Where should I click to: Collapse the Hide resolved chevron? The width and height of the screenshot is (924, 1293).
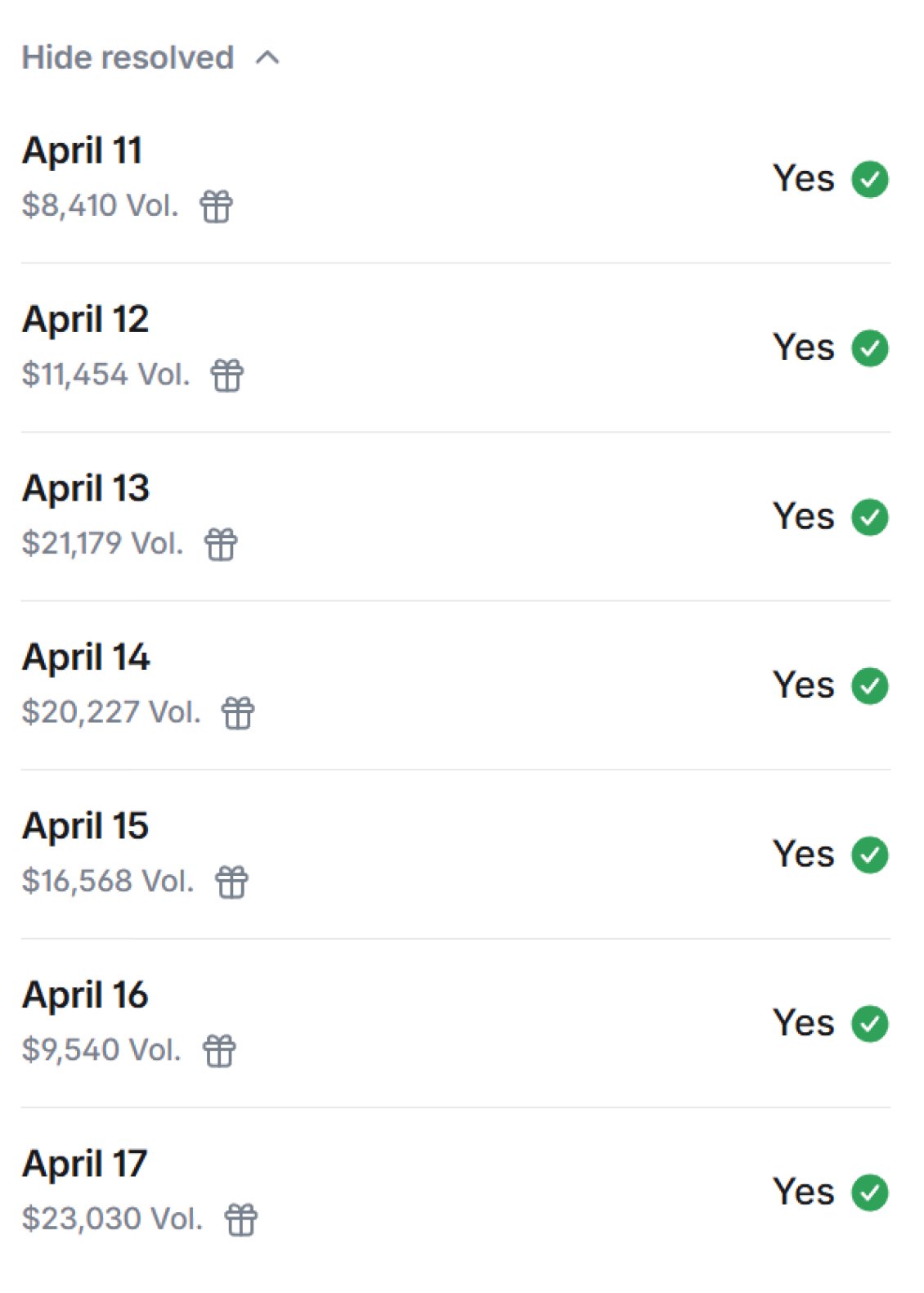tap(267, 58)
